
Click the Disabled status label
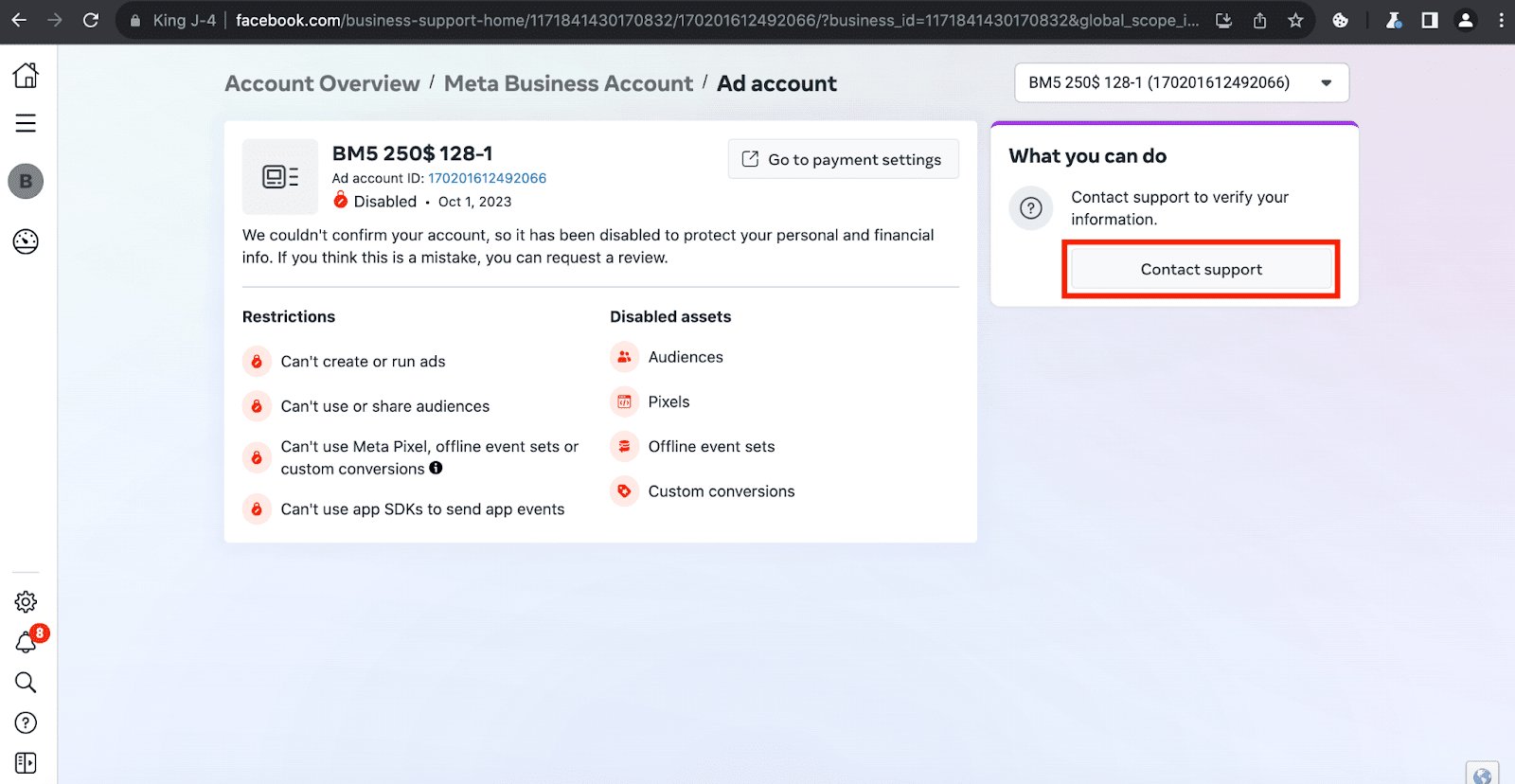[384, 202]
